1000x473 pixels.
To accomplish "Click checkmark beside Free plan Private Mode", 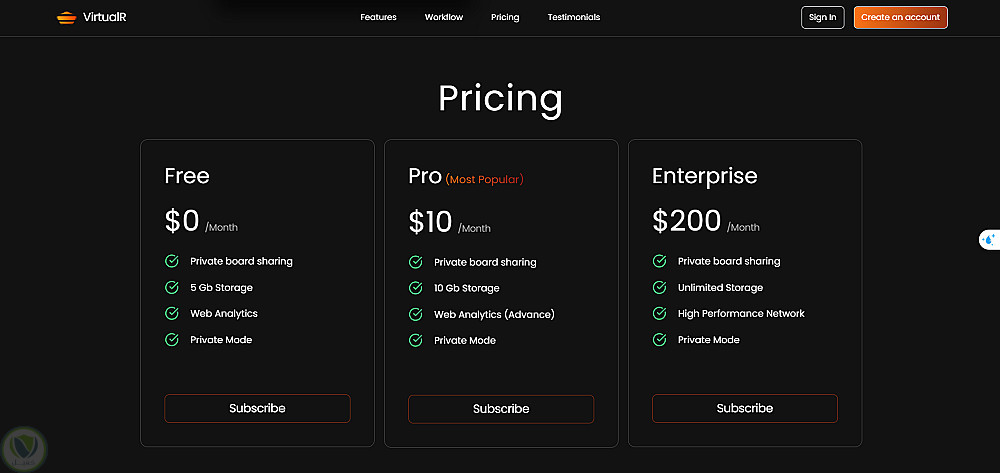I will pos(172,340).
